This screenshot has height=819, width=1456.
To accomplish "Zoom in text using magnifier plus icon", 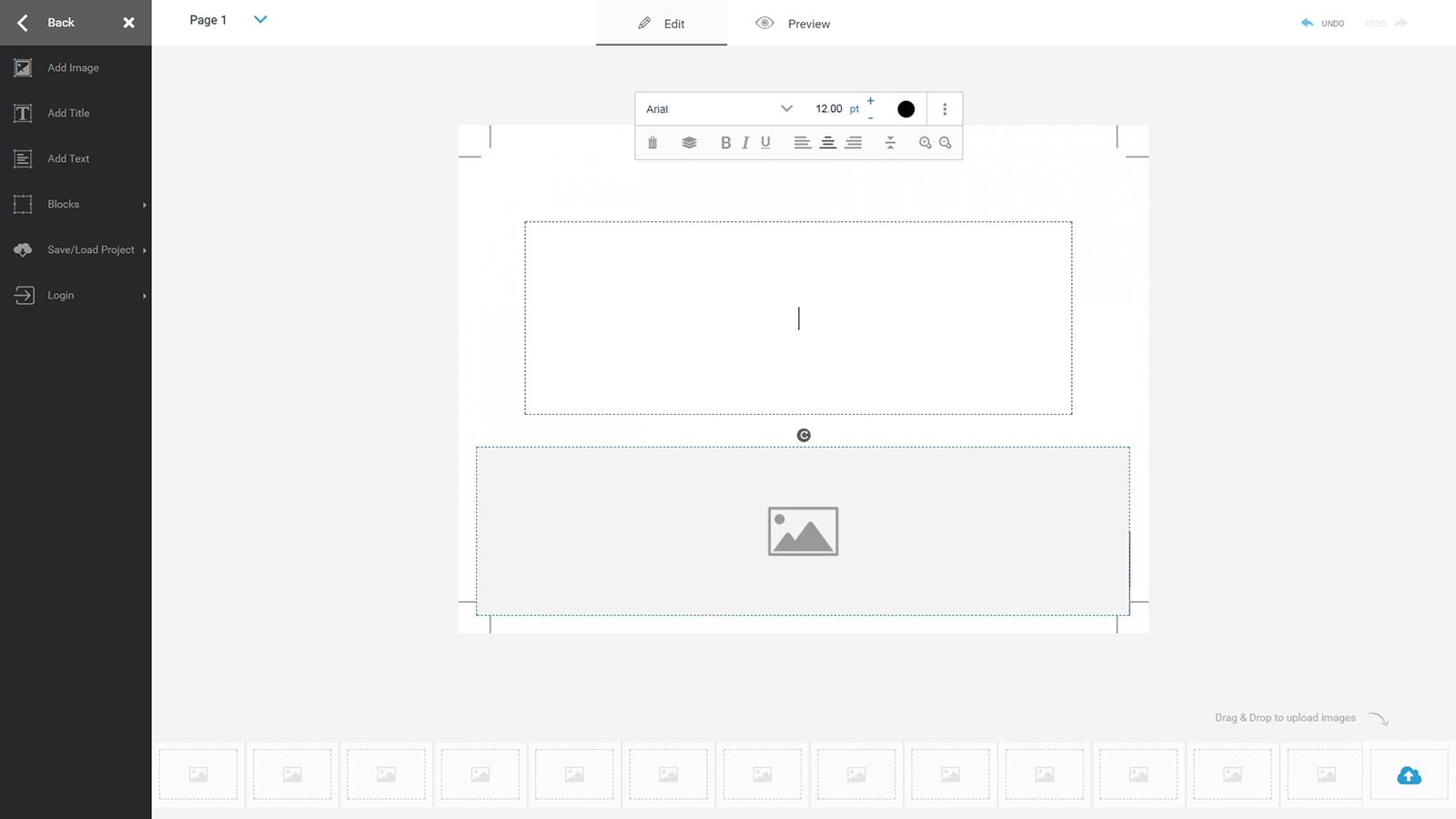I will pyautogui.click(x=925, y=143).
